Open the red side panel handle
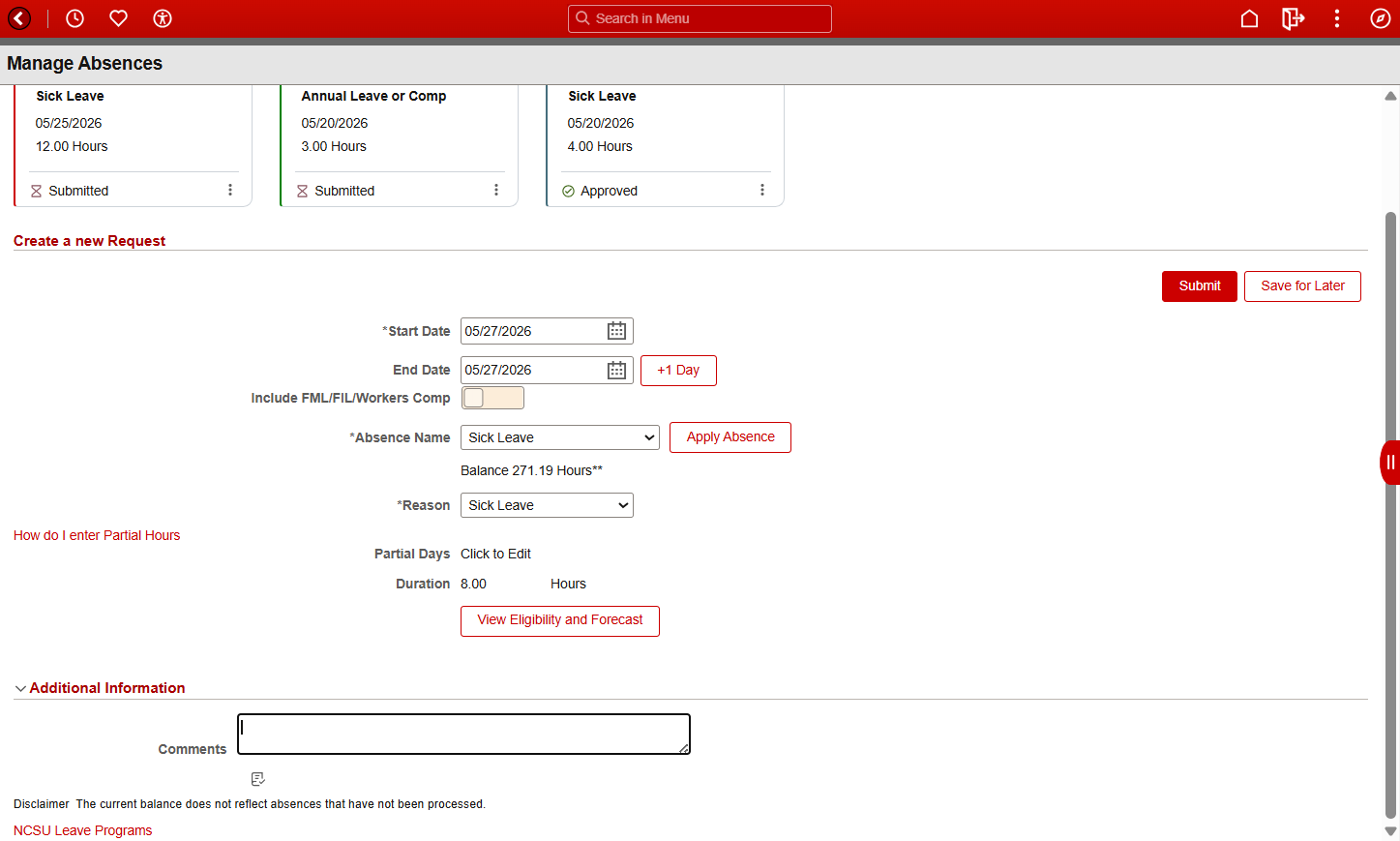This screenshot has width=1400, height=841. [x=1390, y=462]
